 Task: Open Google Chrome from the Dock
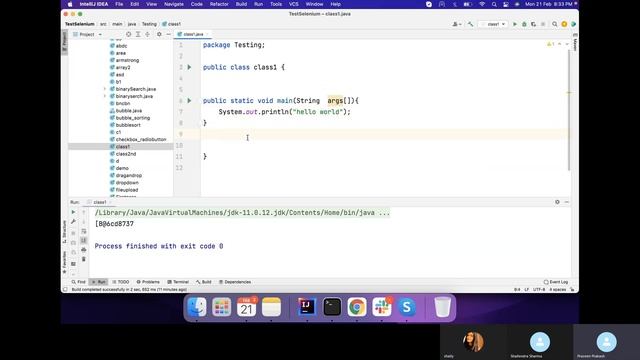pos(357,307)
